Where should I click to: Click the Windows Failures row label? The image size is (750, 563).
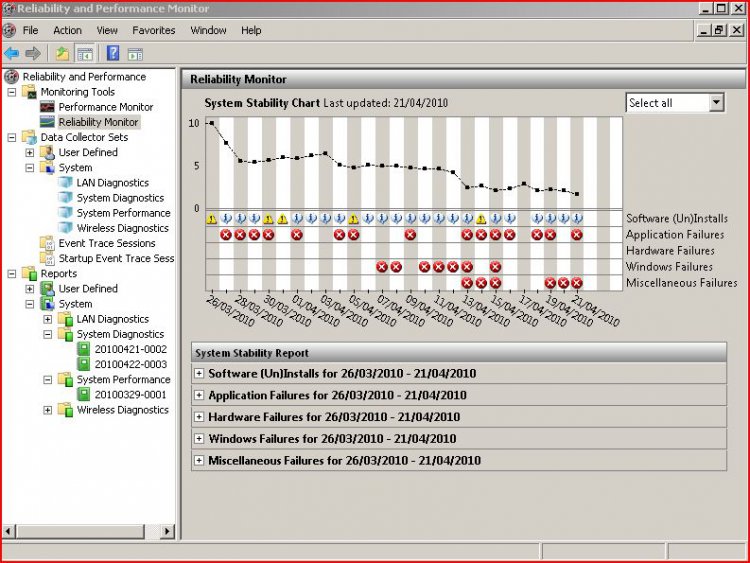point(669,266)
